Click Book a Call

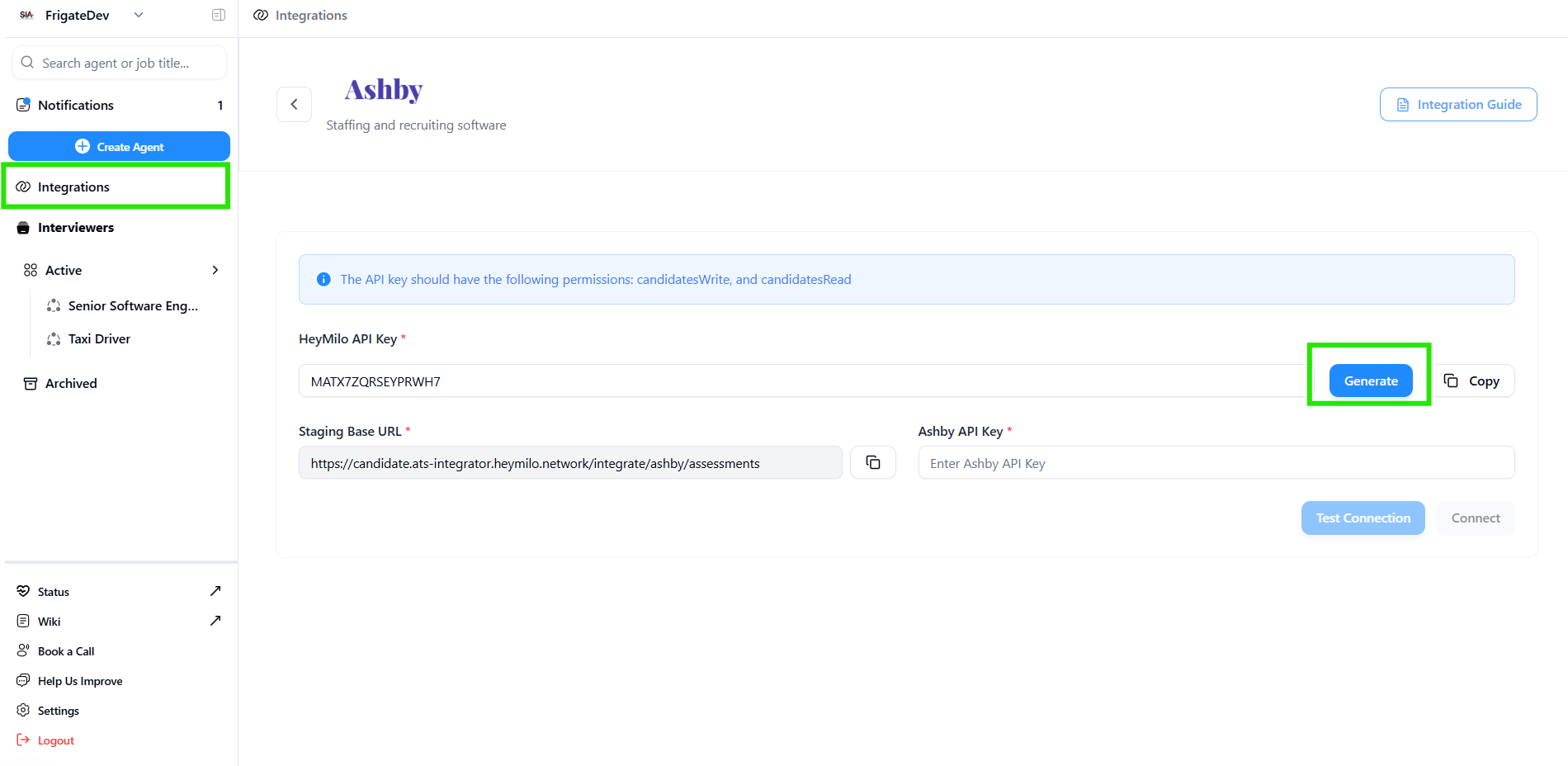(x=66, y=651)
